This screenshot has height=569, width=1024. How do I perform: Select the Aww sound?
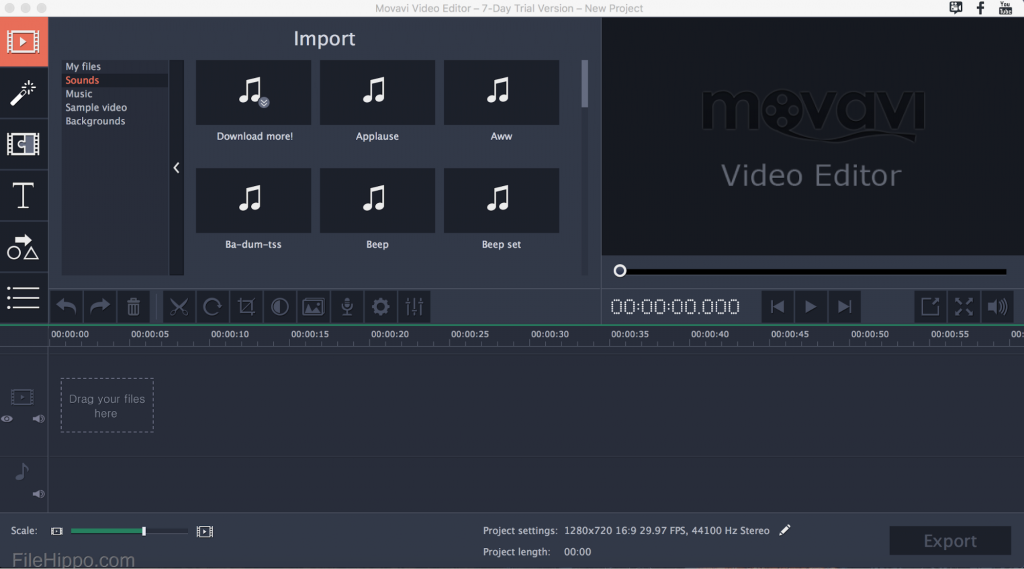(x=501, y=93)
